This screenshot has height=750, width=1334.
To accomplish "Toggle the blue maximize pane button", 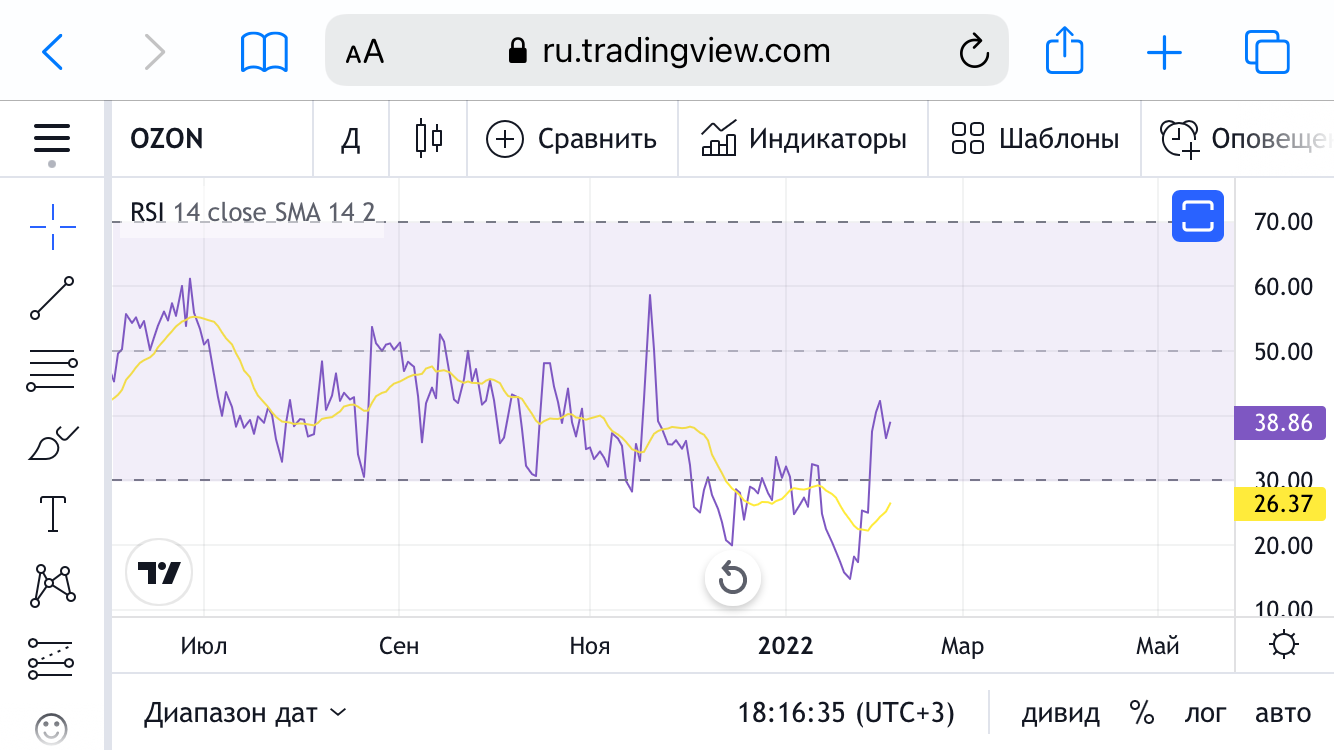I will (1198, 215).
